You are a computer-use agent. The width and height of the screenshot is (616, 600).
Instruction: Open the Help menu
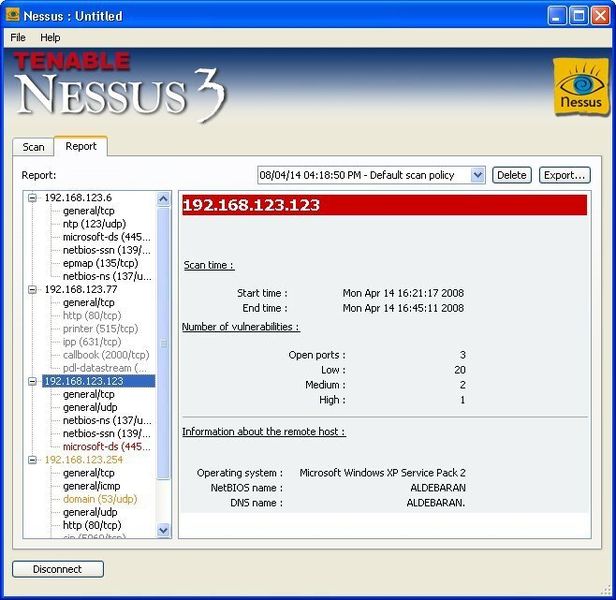(50, 37)
